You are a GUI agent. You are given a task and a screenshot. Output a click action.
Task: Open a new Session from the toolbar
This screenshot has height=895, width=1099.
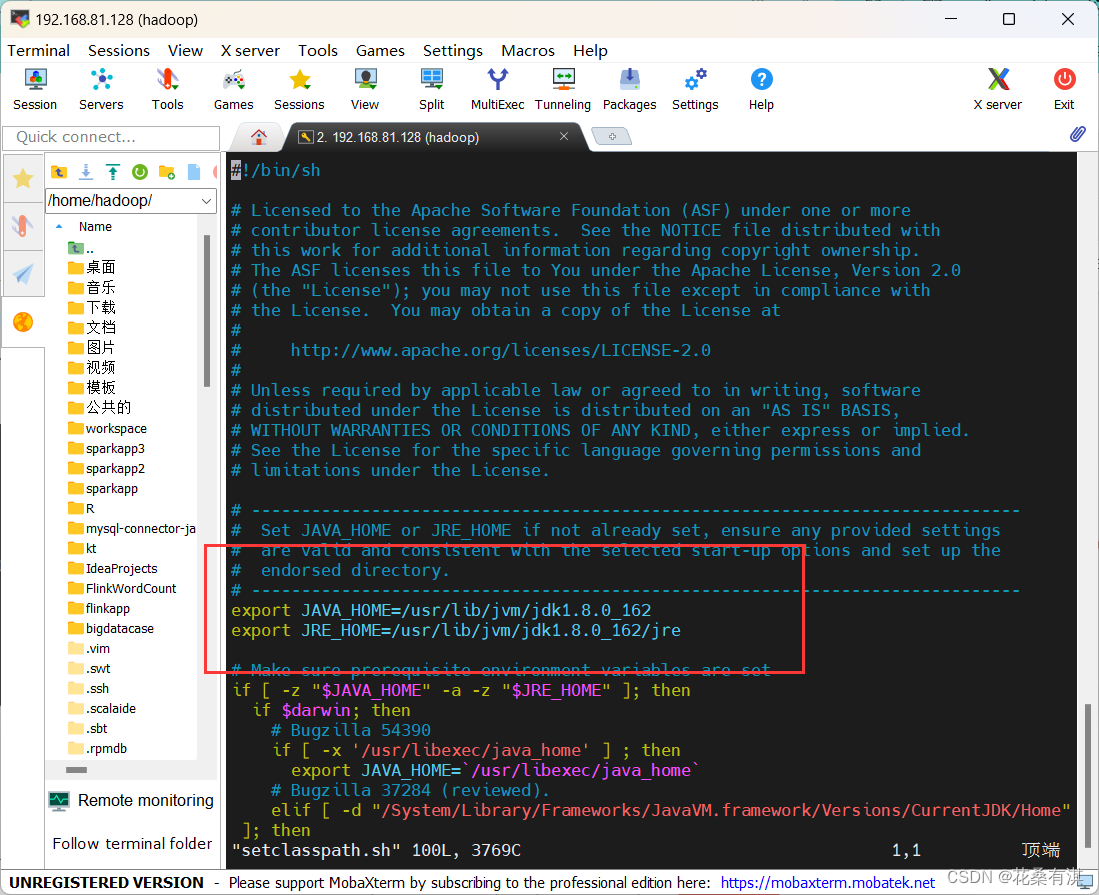click(34, 88)
